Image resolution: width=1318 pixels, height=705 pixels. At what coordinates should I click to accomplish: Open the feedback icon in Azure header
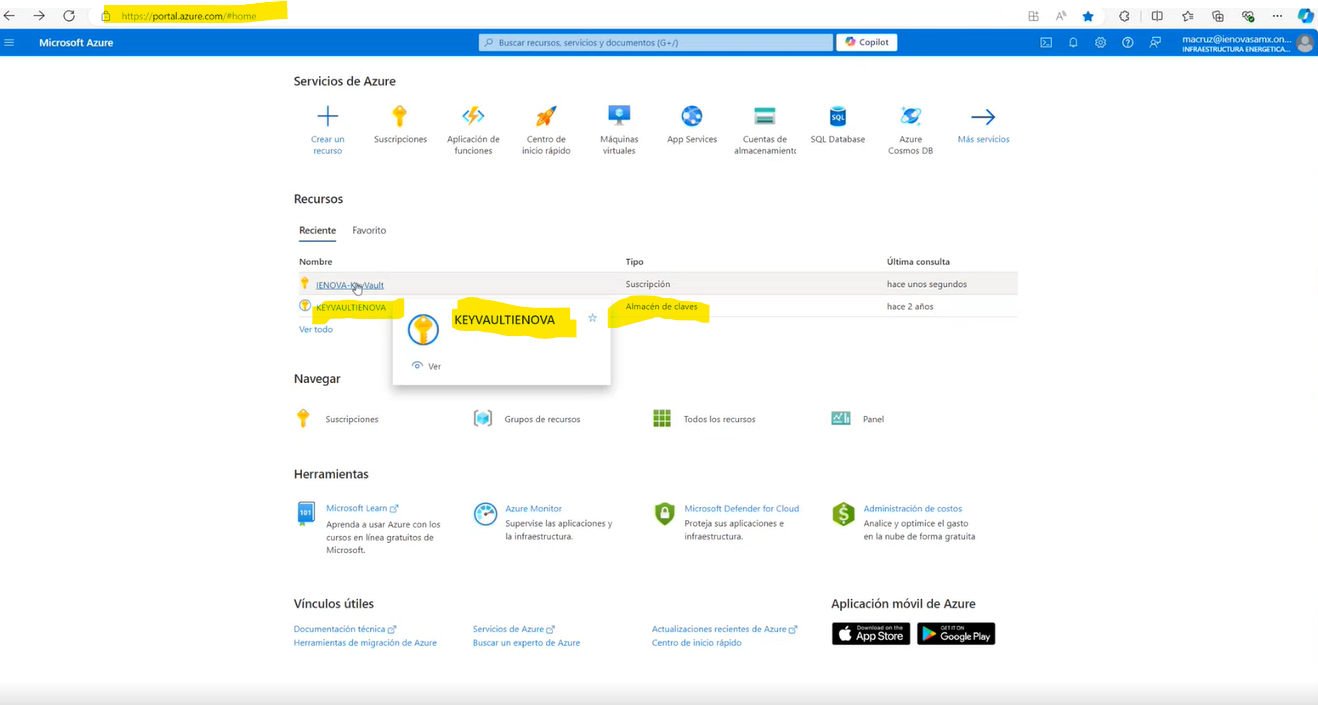(1155, 43)
